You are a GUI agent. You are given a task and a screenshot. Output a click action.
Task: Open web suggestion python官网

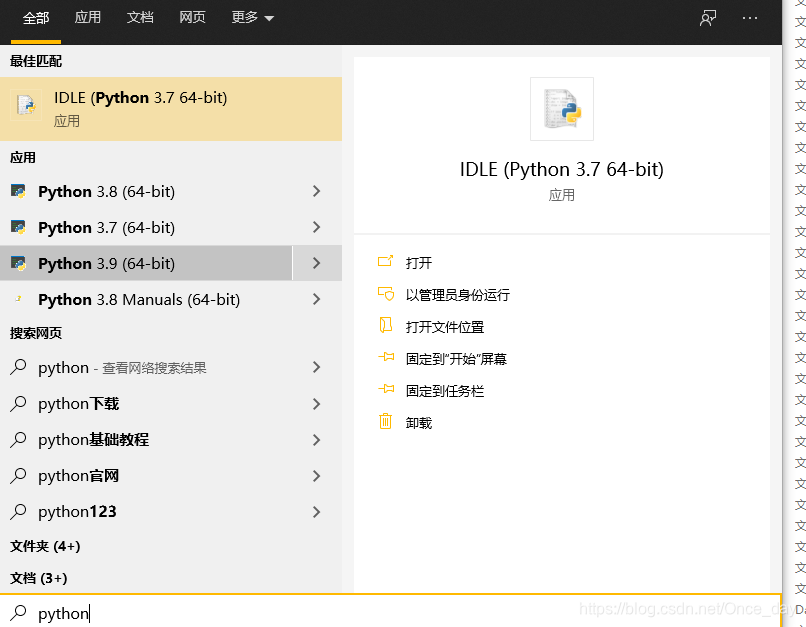point(146,476)
